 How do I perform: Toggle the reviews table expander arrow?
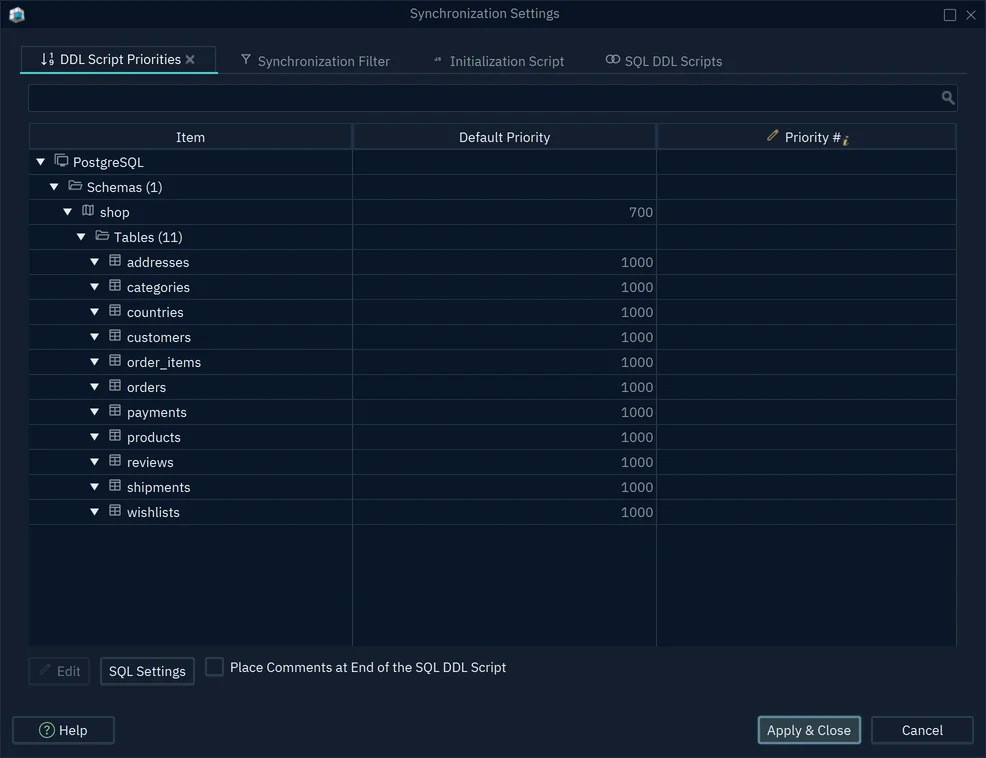click(94, 462)
